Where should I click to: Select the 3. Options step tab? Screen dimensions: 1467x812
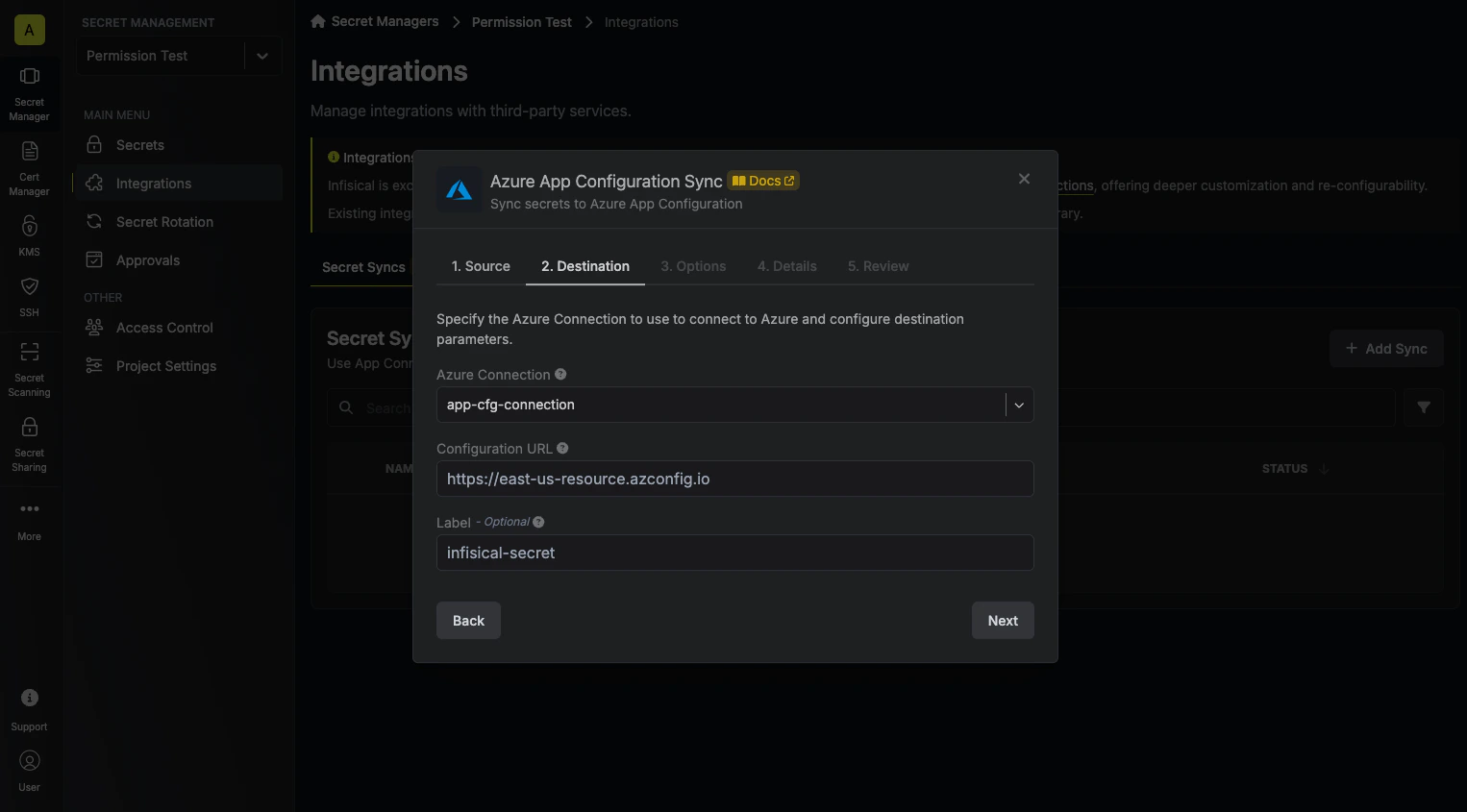click(x=693, y=266)
